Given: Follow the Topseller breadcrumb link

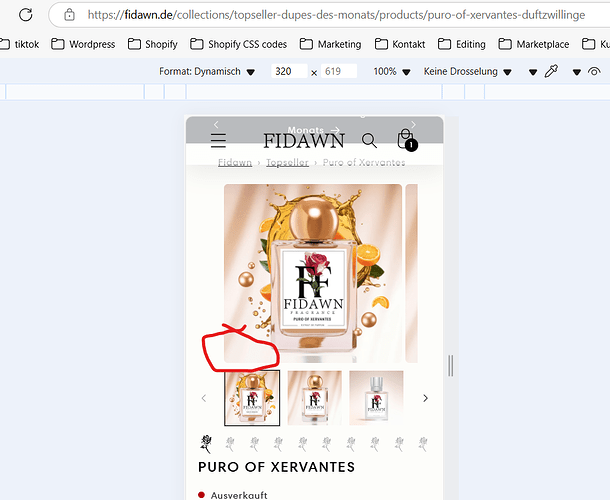Looking at the screenshot, I should click(x=287, y=163).
